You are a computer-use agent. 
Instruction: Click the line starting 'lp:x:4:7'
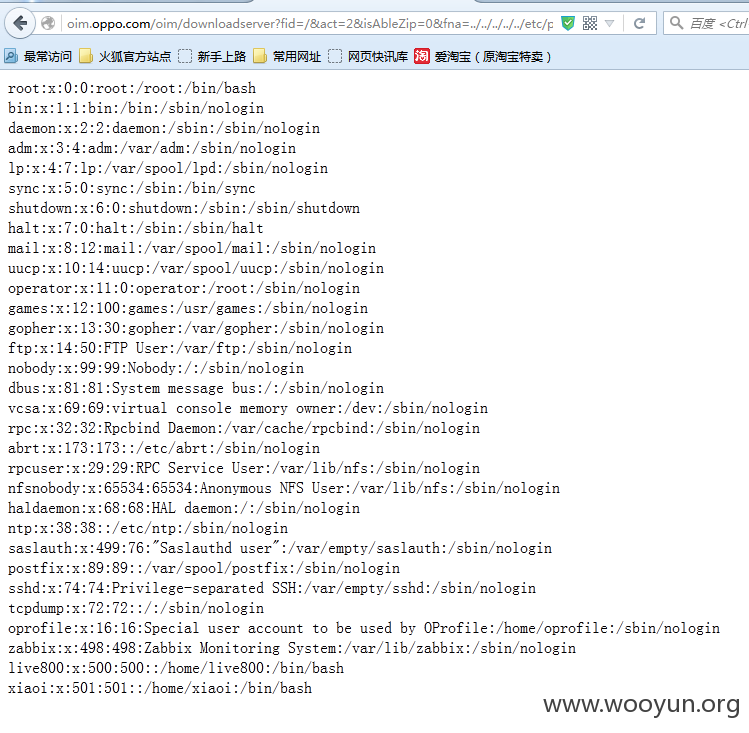(x=168, y=169)
